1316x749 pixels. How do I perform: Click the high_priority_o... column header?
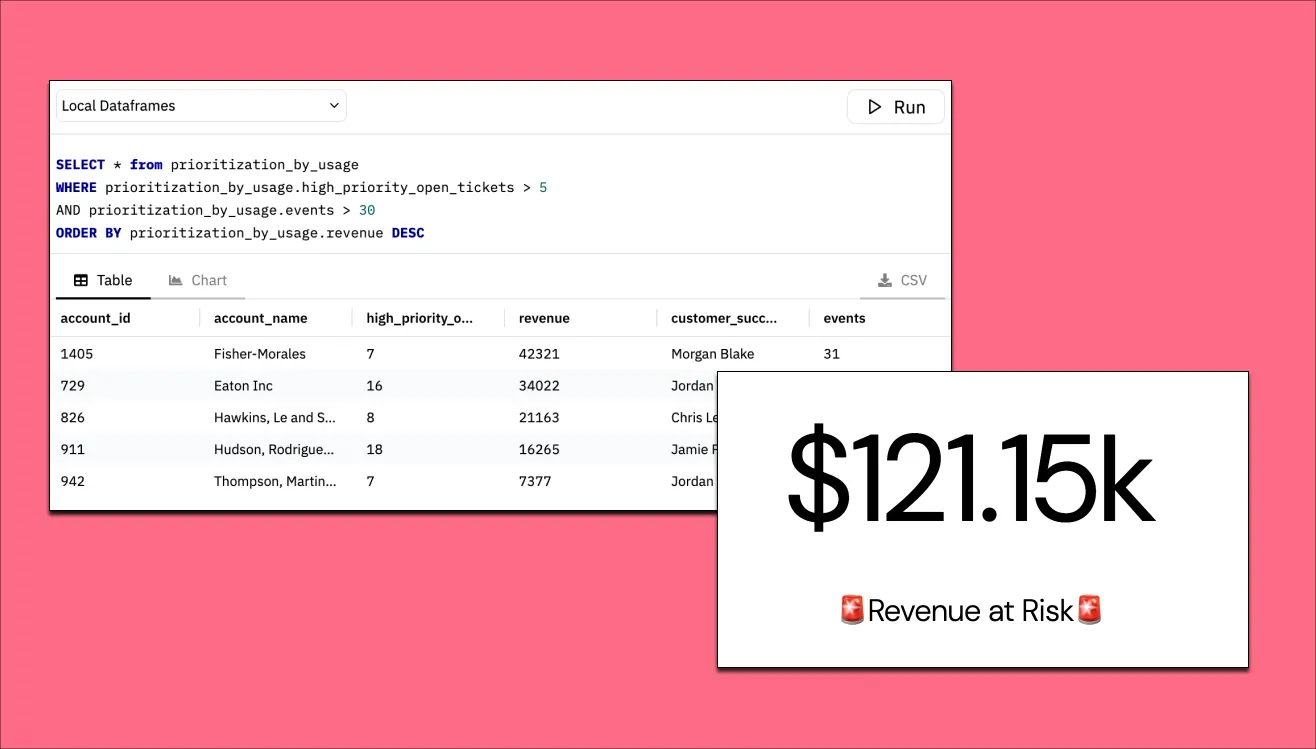(420, 318)
